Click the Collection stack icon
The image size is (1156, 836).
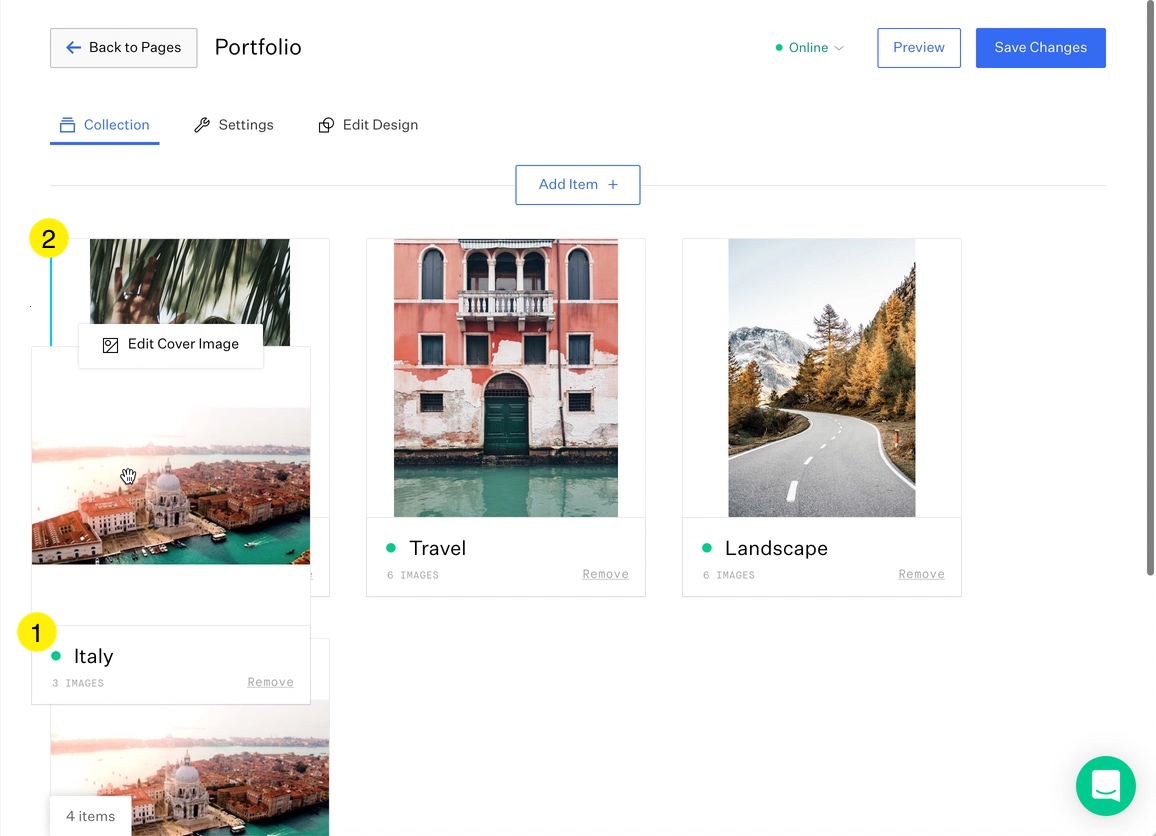(x=67, y=125)
